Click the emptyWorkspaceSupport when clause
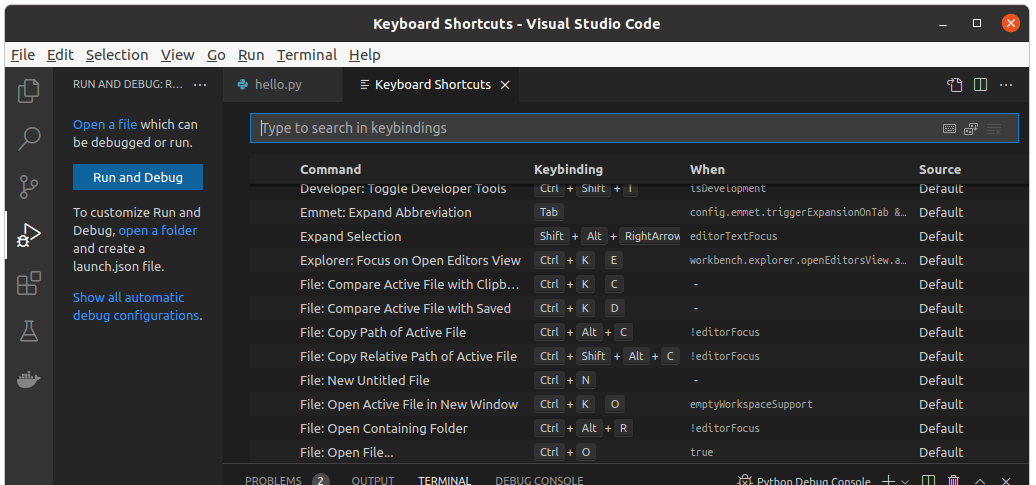 [x=751, y=404]
